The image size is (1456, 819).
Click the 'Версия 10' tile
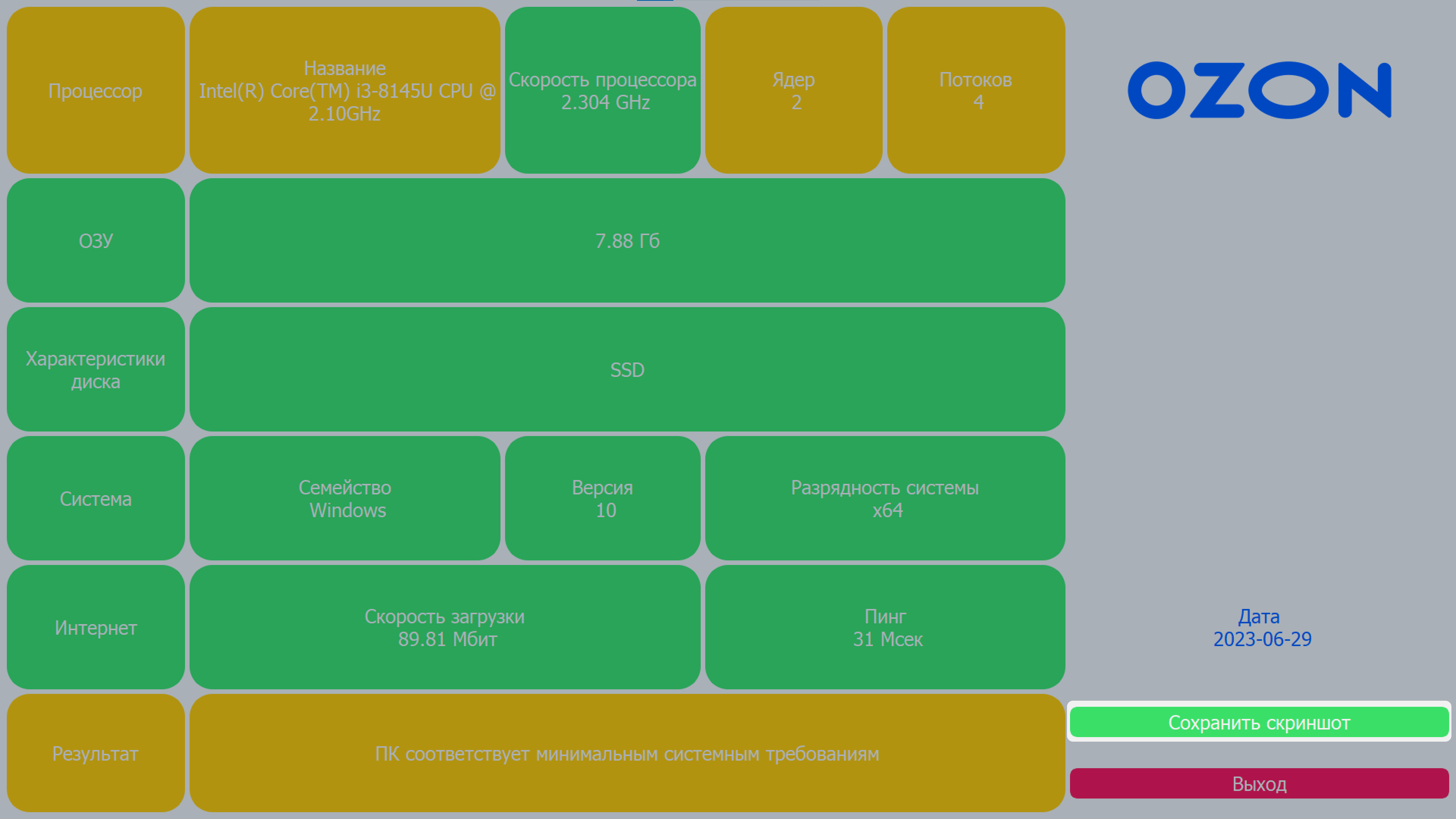pos(602,498)
